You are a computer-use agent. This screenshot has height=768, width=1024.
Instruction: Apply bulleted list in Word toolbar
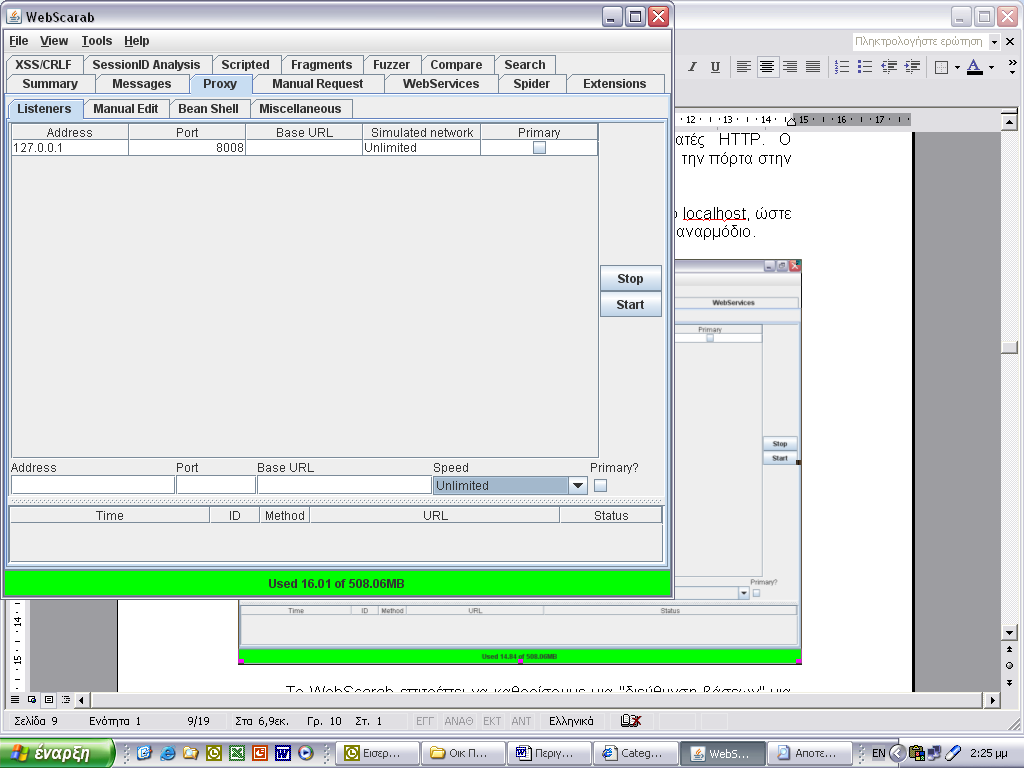(865, 67)
